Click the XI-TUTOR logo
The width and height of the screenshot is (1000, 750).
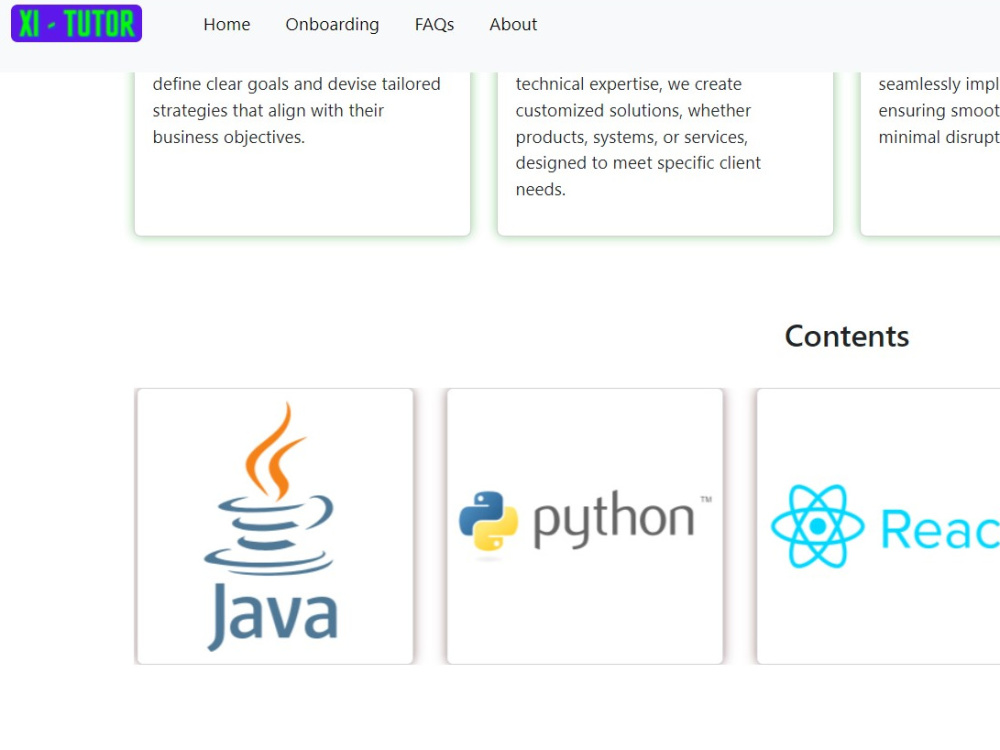tap(77, 24)
